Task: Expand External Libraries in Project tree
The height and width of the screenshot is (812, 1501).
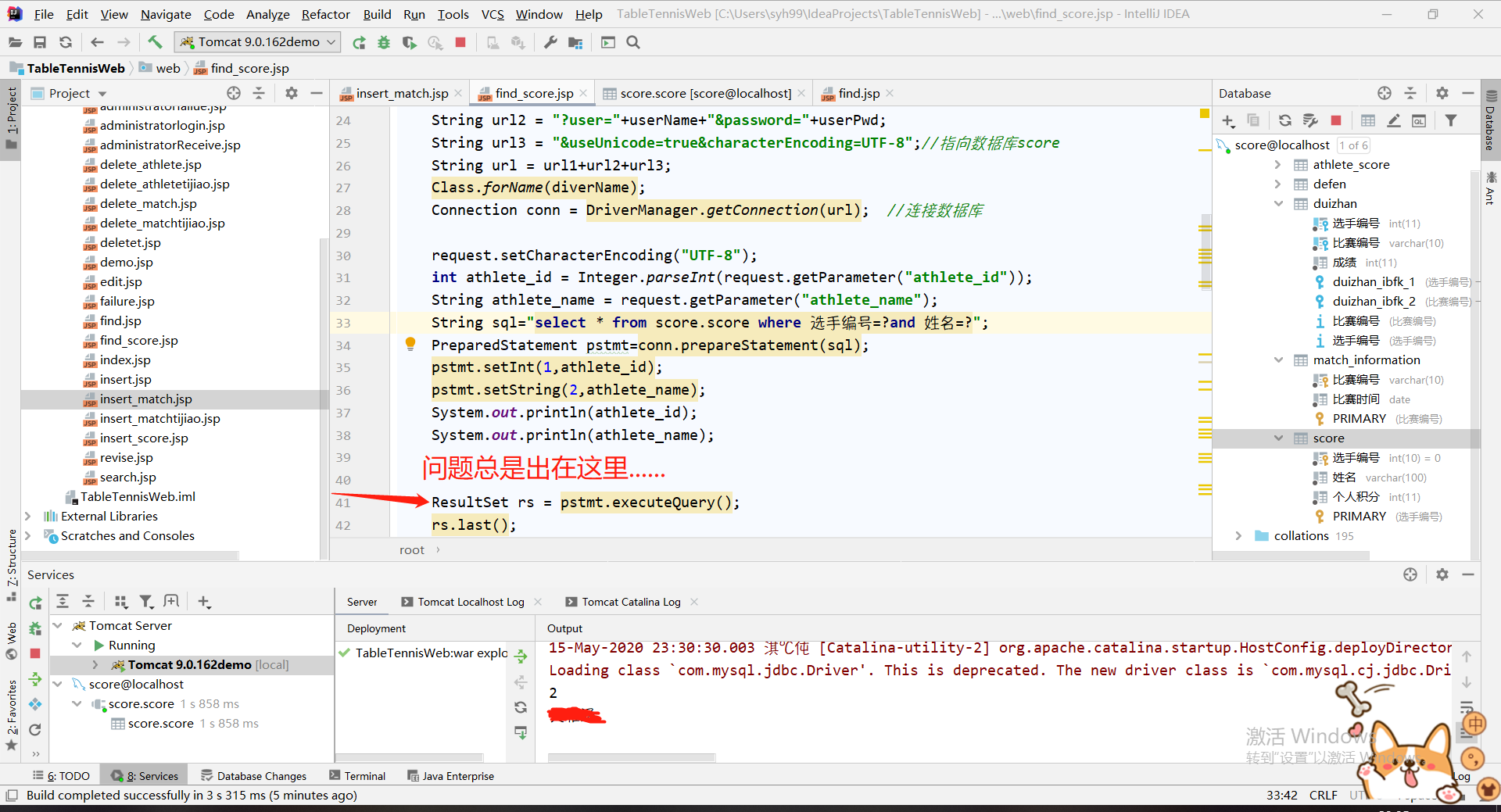Action: pos(28,516)
